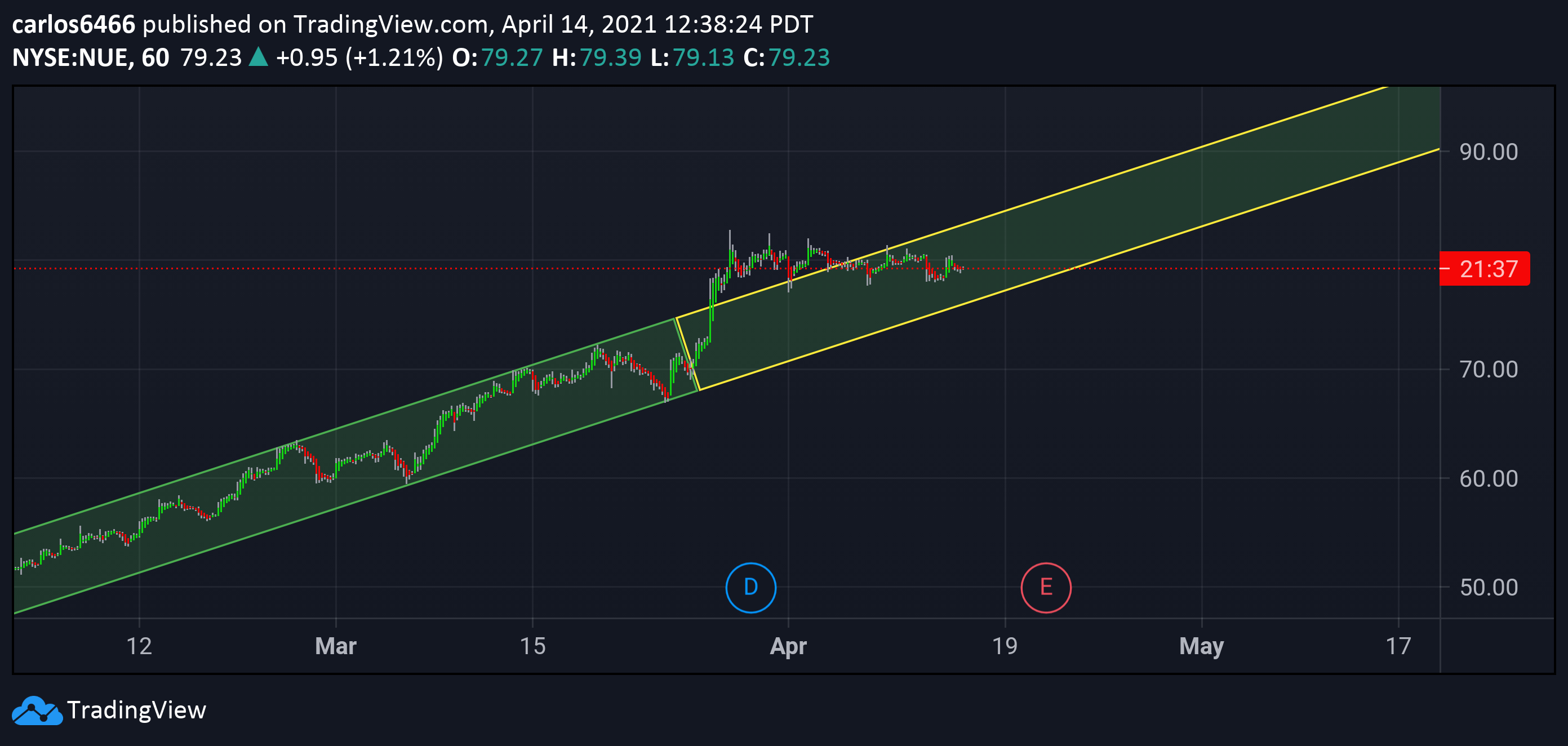Click the May label on time axis
Image resolution: width=1568 pixels, height=746 pixels.
(1201, 646)
